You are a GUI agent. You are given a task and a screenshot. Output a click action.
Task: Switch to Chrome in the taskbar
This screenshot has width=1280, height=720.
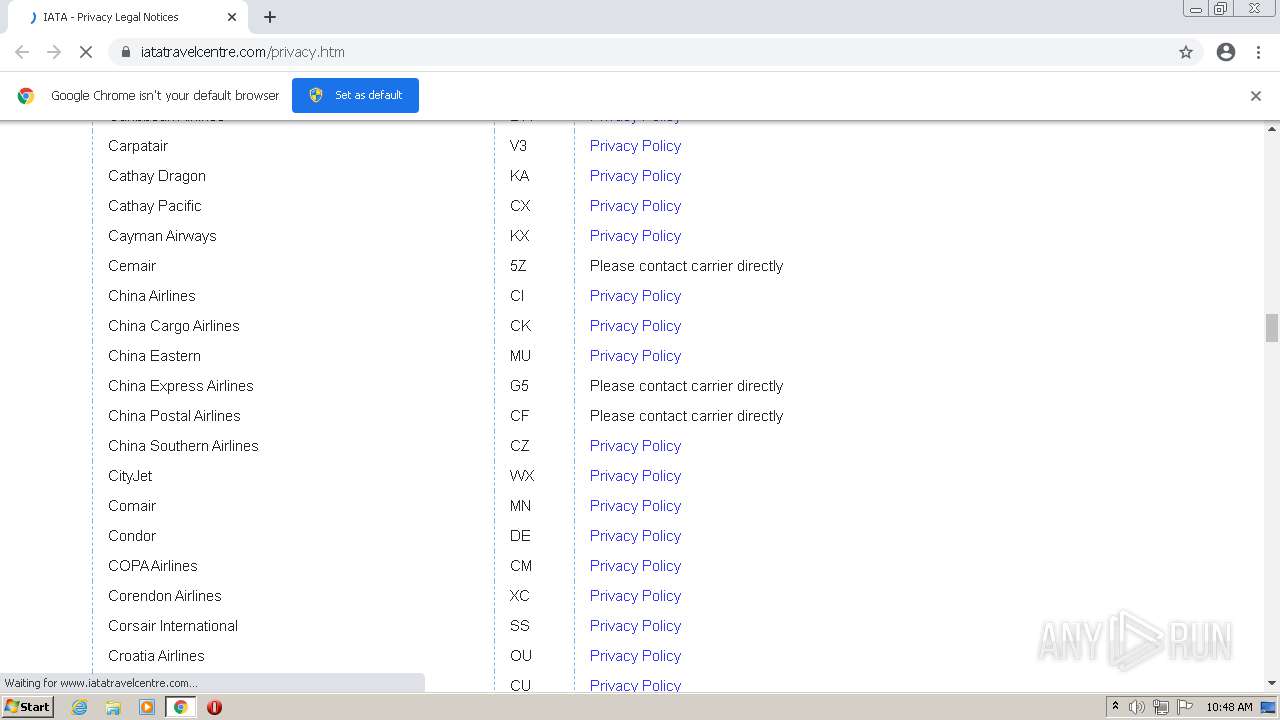[180, 707]
